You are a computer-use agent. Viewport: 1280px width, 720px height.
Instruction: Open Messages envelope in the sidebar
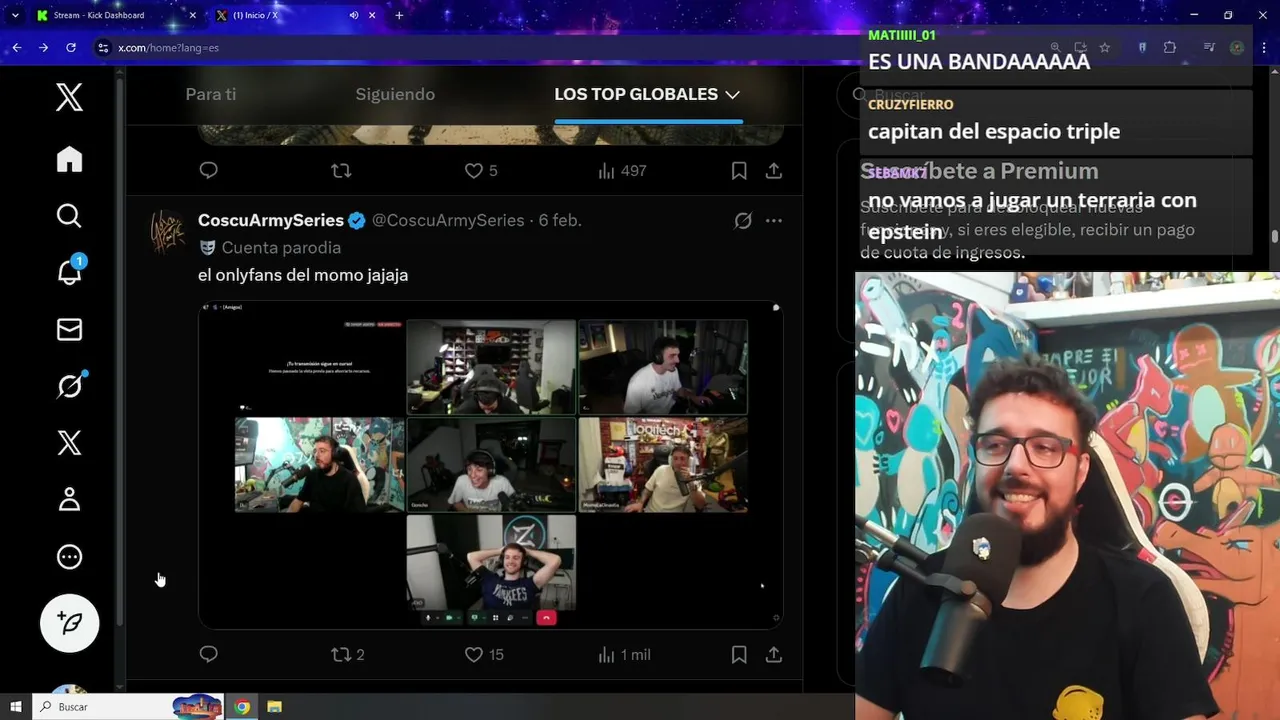pos(69,330)
